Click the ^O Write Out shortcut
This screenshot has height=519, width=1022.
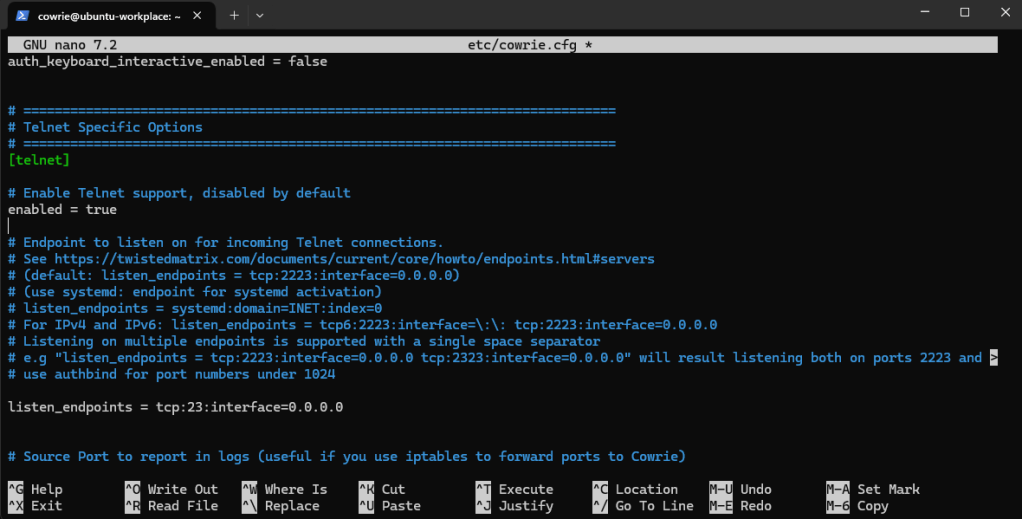170,489
